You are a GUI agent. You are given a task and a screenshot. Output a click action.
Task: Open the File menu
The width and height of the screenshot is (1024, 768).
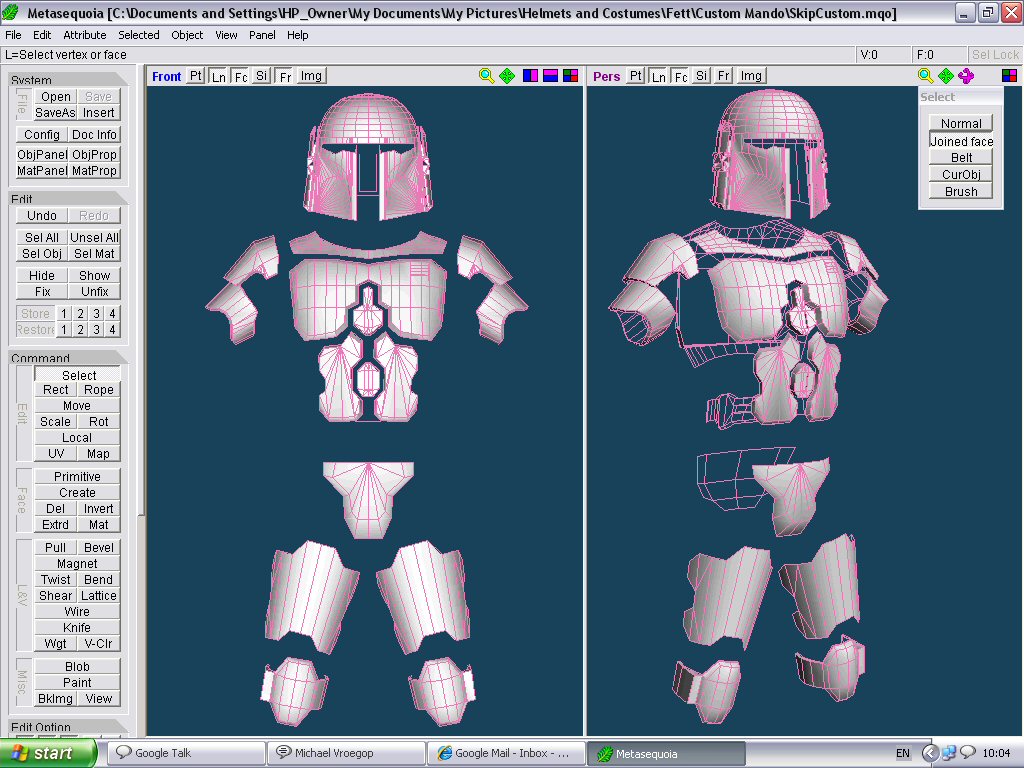pos(13,35)
